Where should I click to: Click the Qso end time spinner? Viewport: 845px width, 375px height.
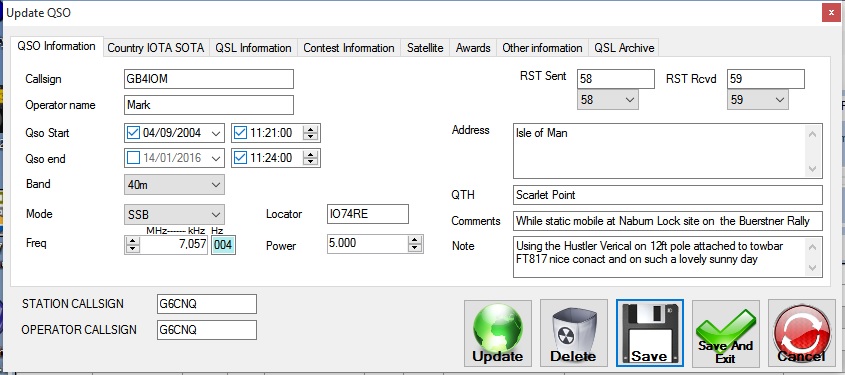pos(310,158)
